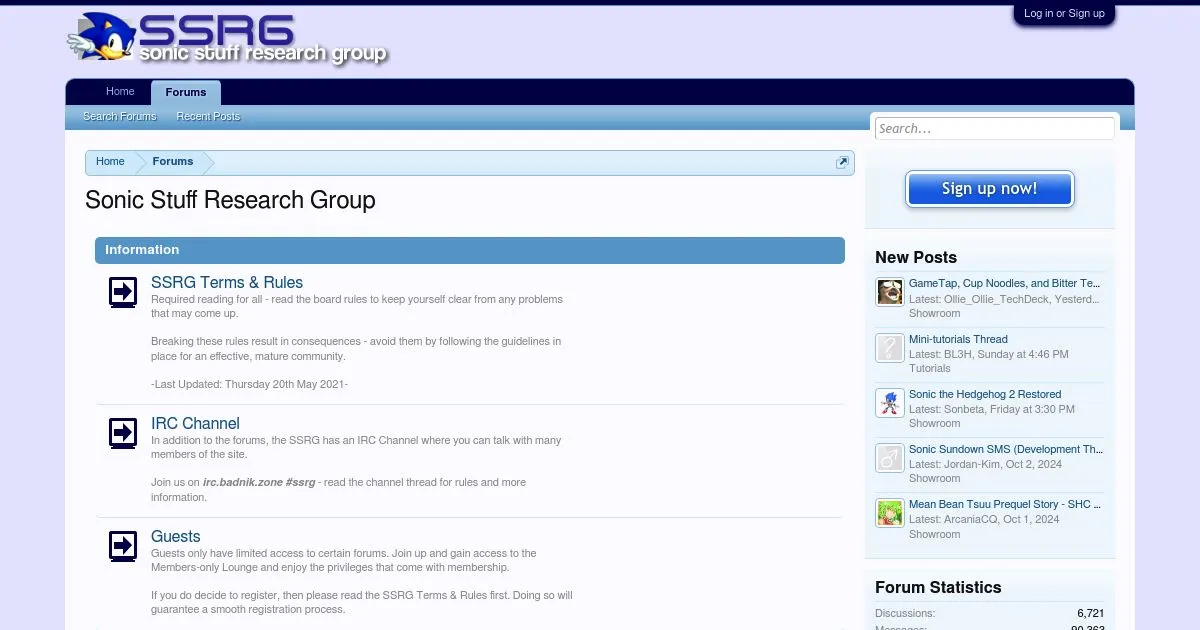Open Mini-tutorials Thread link
Image resolution: width=1200 pixels, height=630 pixels.
coord(958,339)
